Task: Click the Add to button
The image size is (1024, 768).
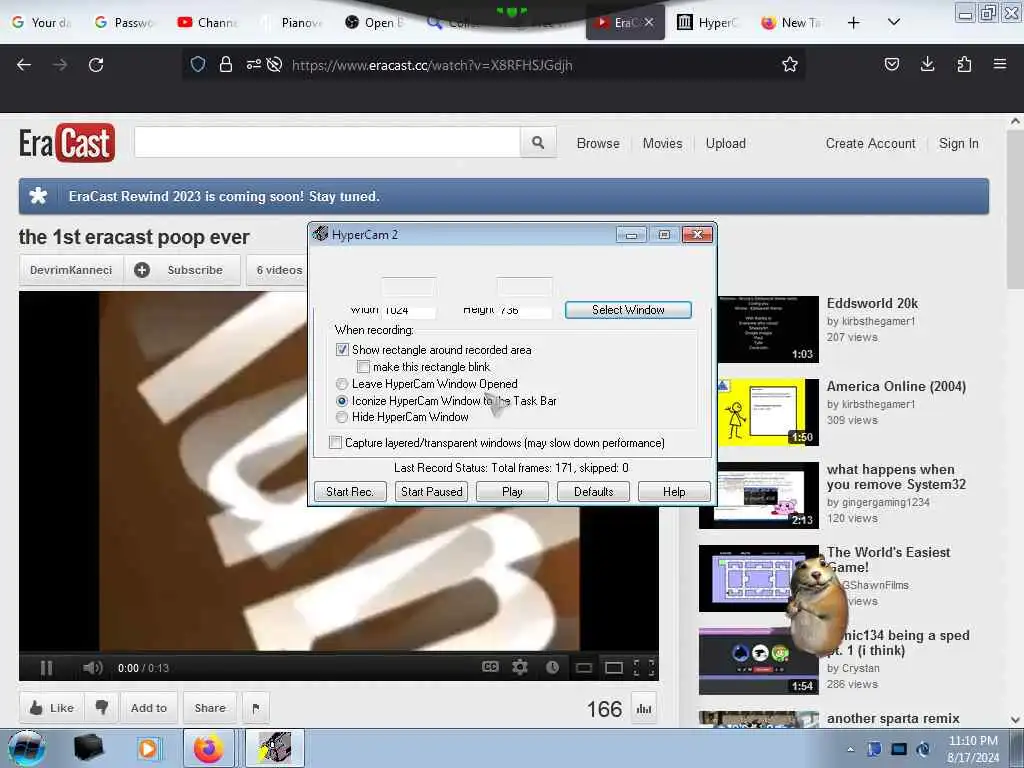Action: point(149,707)
